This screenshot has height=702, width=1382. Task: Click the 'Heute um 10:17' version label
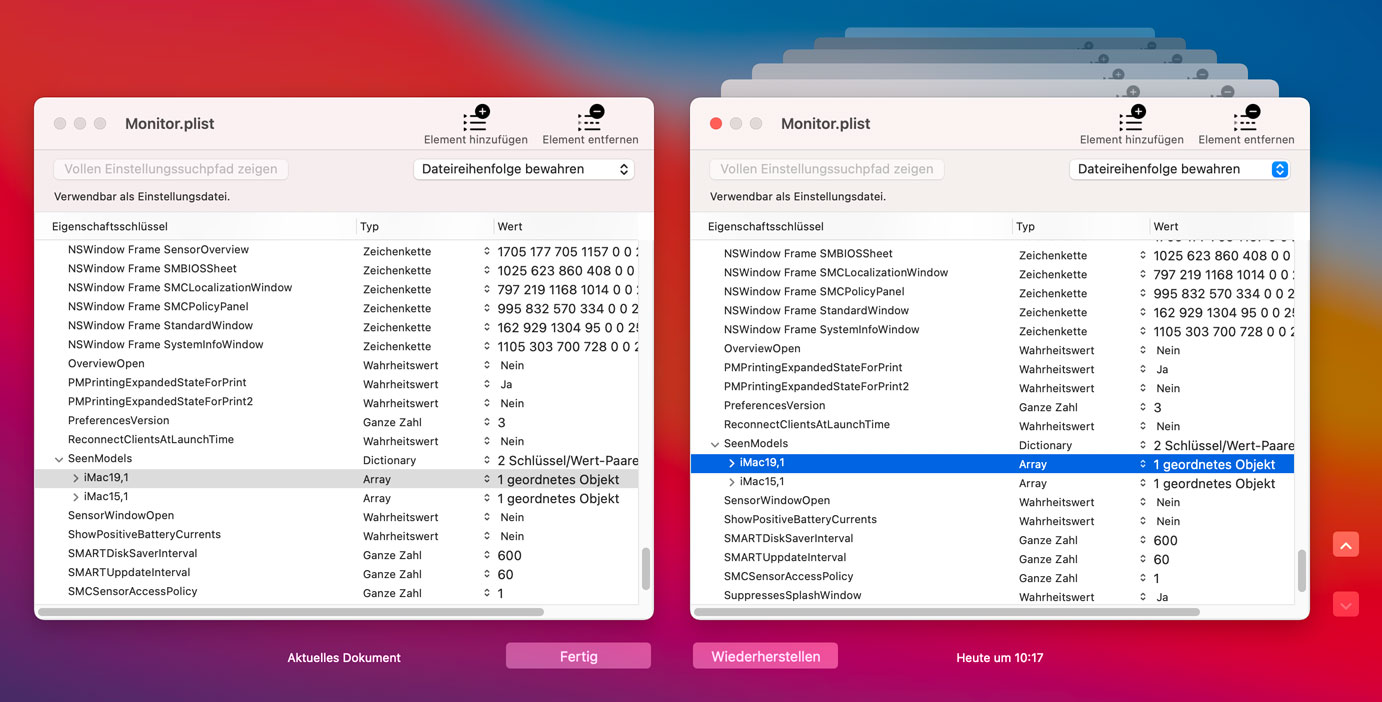click(1000, 658)
